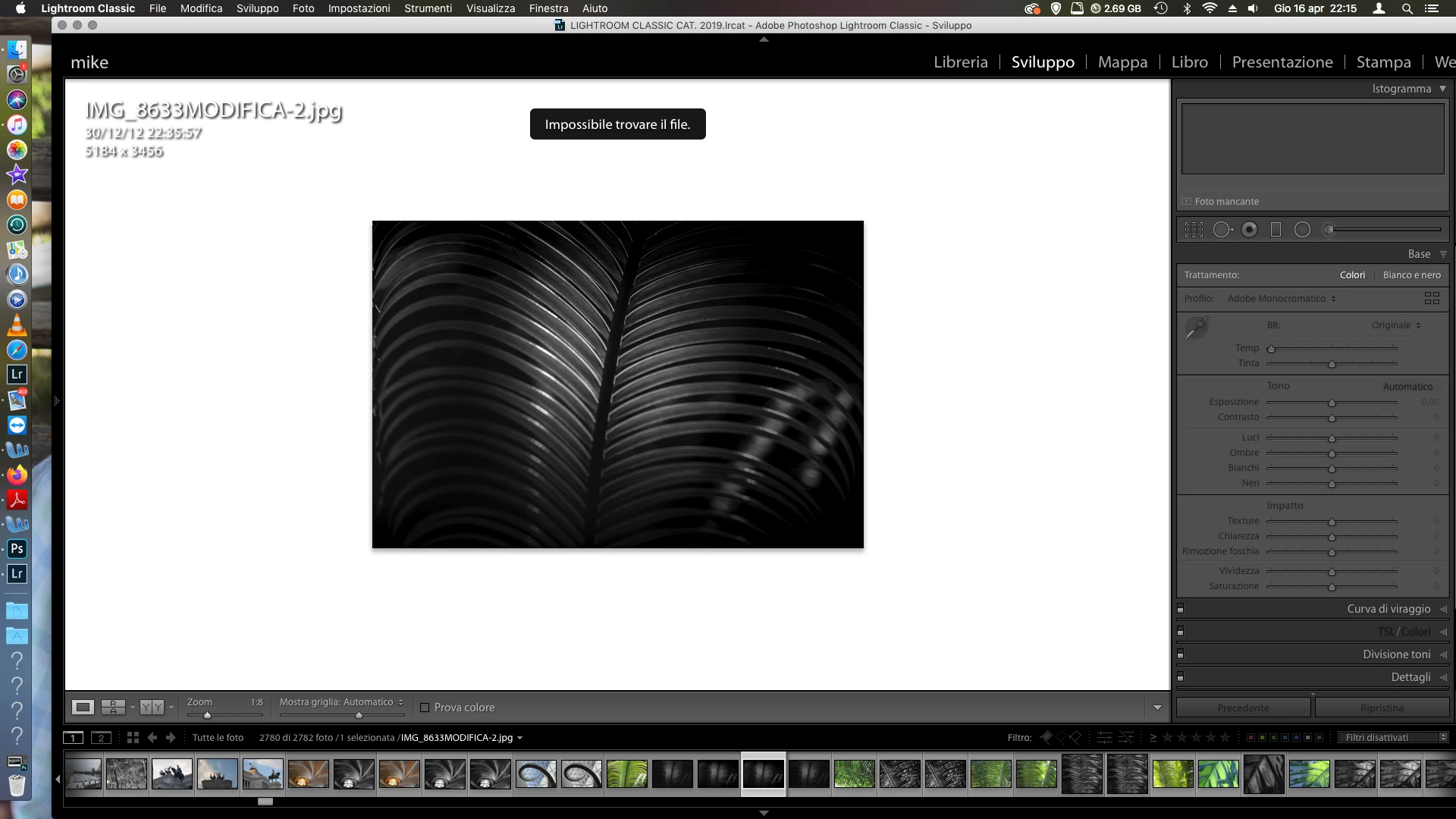
Task: Select the Crop Overlay tool
Action: coord(1194,230)
